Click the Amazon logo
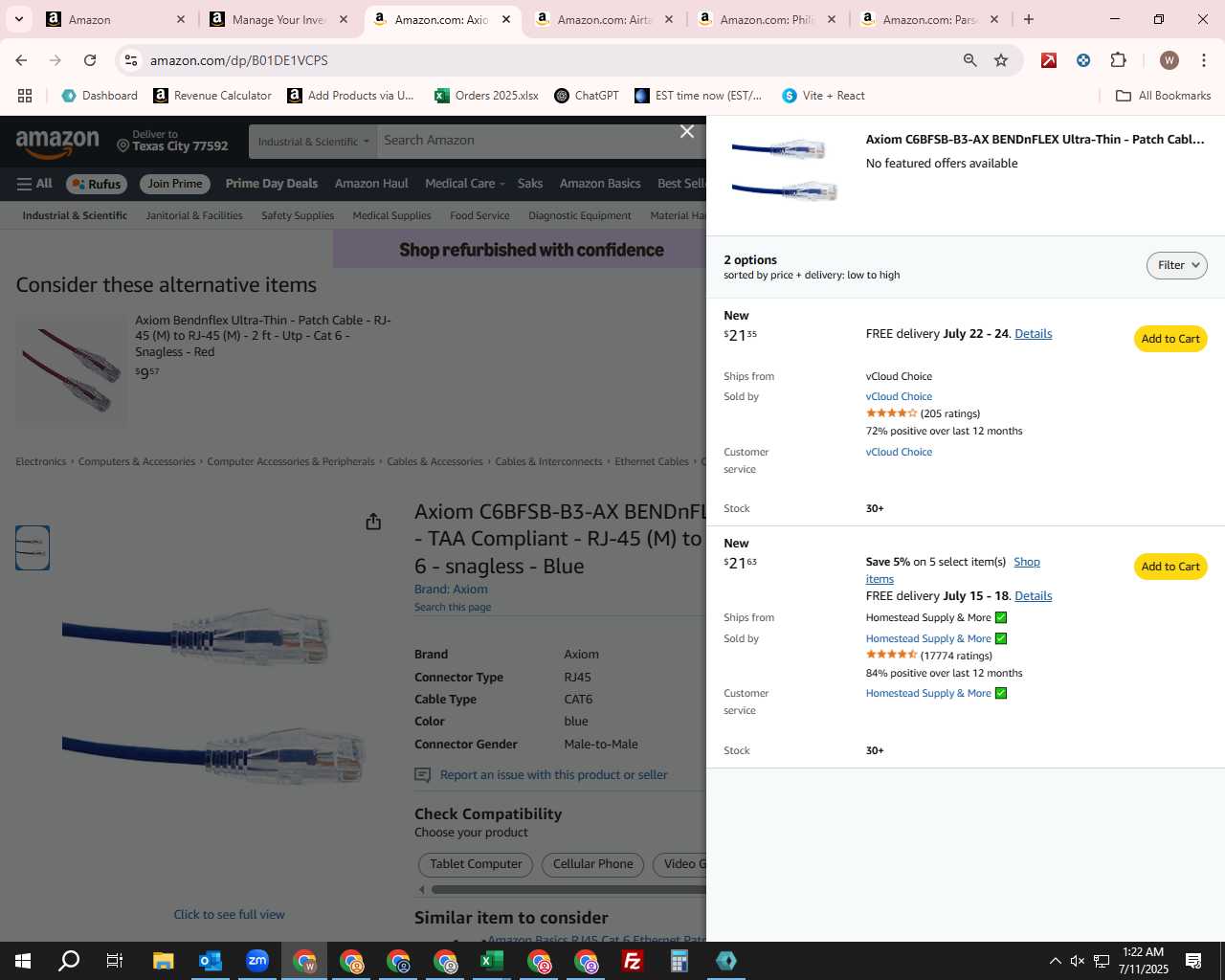Image resolution: width=1225 pixels, height=980 pixels. (x=57, y=144)
